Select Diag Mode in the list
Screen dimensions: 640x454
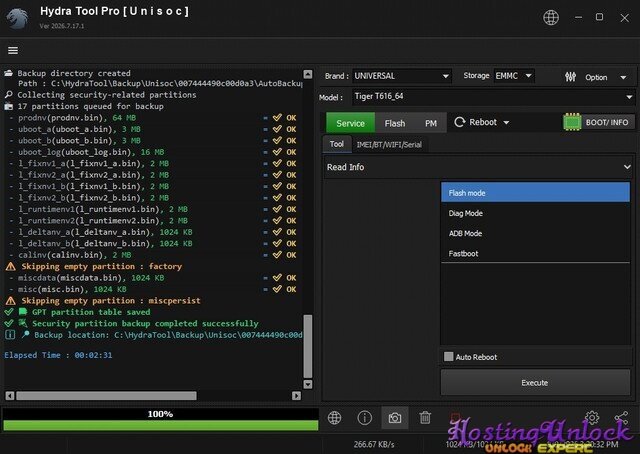535,213
